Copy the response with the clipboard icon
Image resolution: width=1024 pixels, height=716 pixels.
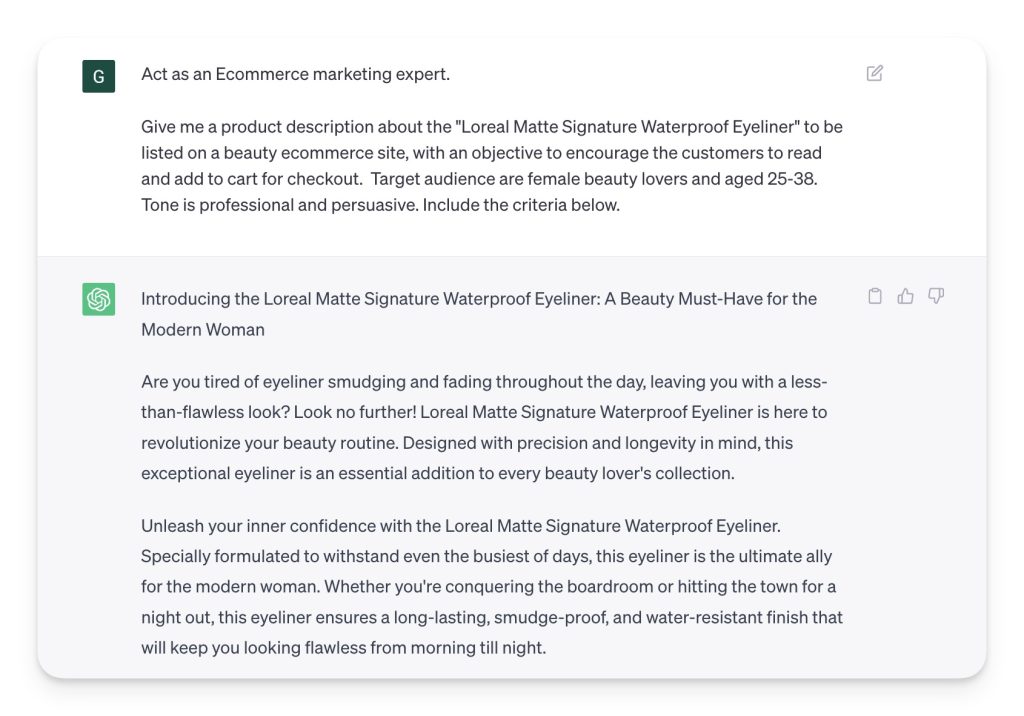click(x=875, y=296)
